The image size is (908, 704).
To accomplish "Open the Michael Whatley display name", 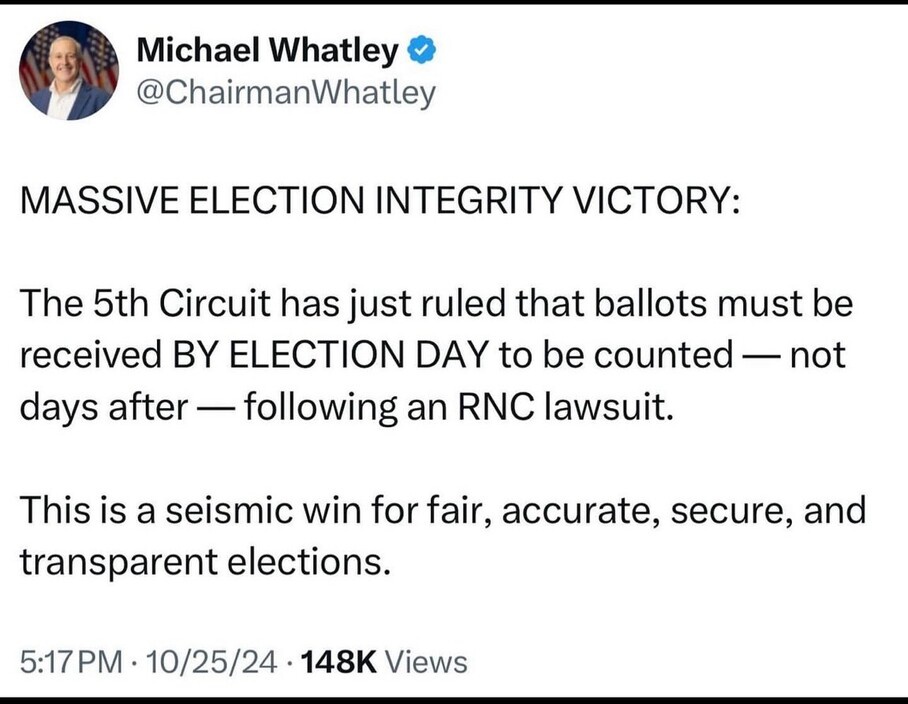I will pos(267,48).
